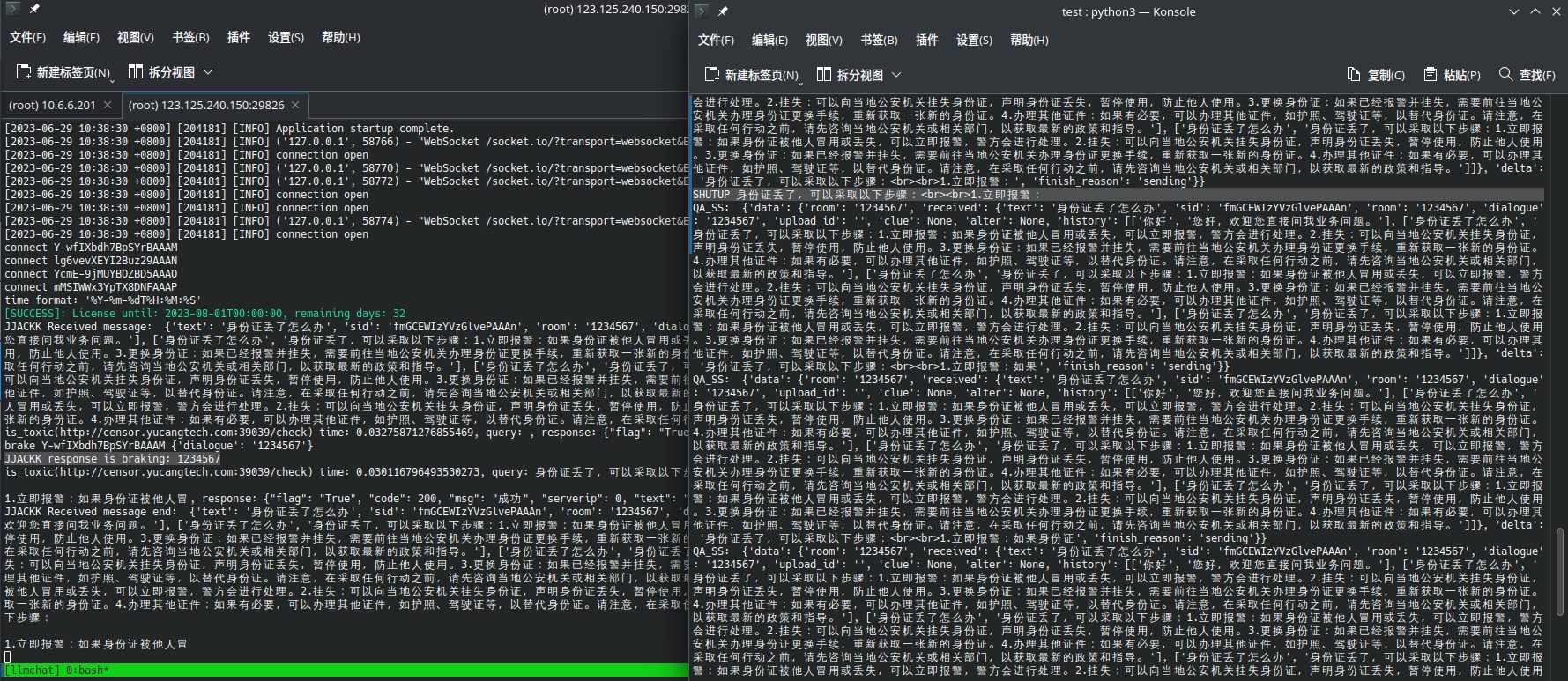
Task: Click 'Application startup complete.' log line
Action: coord(365,129)
